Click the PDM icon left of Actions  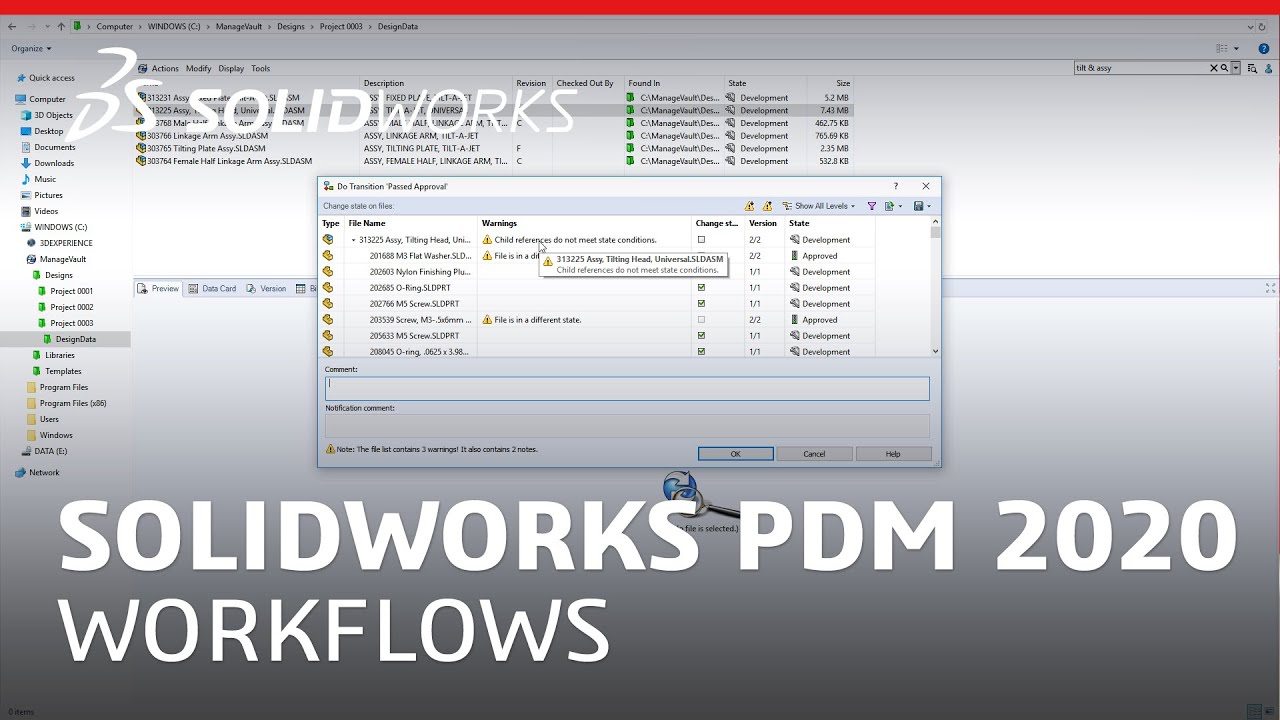143,69
